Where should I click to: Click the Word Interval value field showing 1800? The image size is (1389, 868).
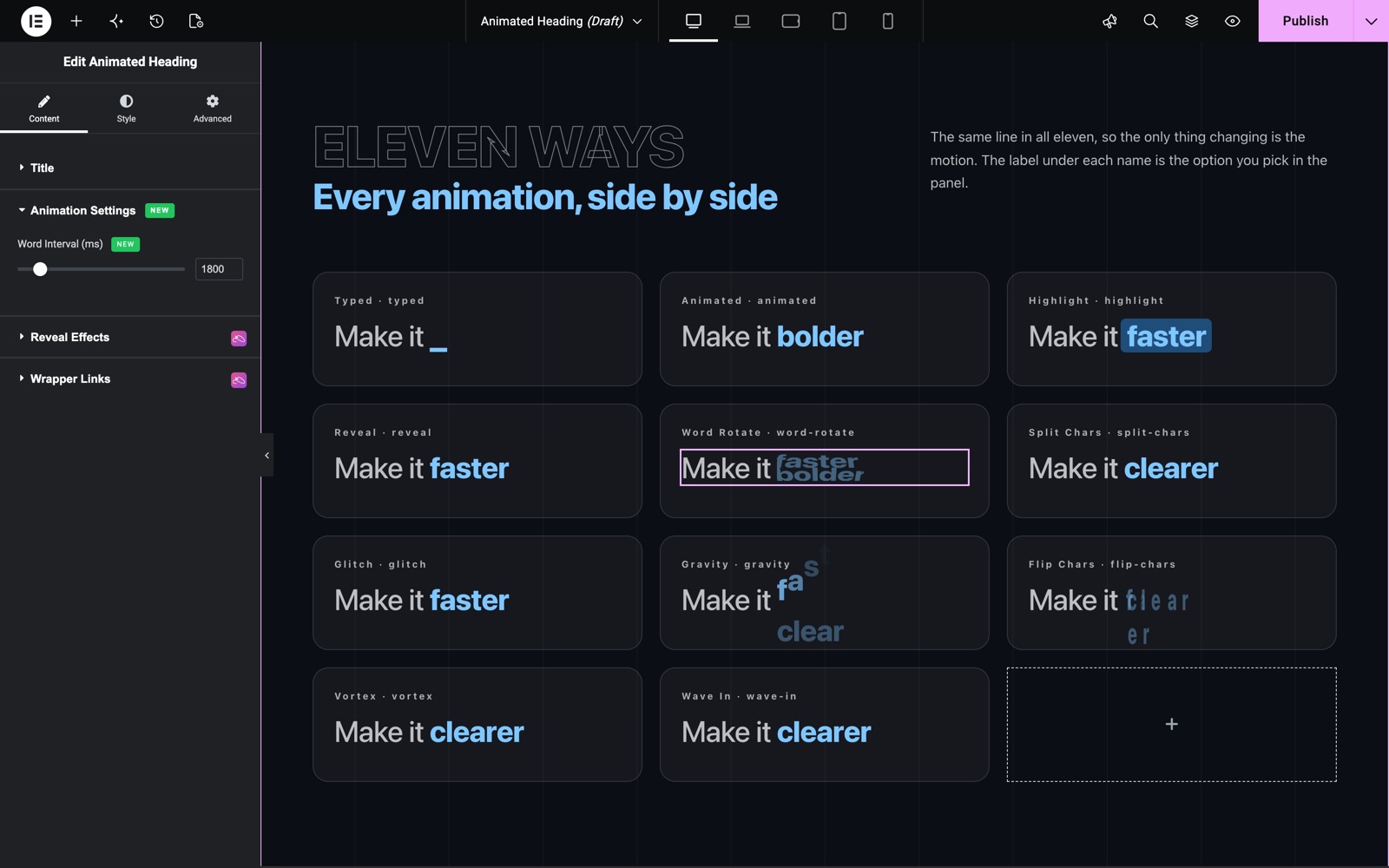click(x=219, y=269)
